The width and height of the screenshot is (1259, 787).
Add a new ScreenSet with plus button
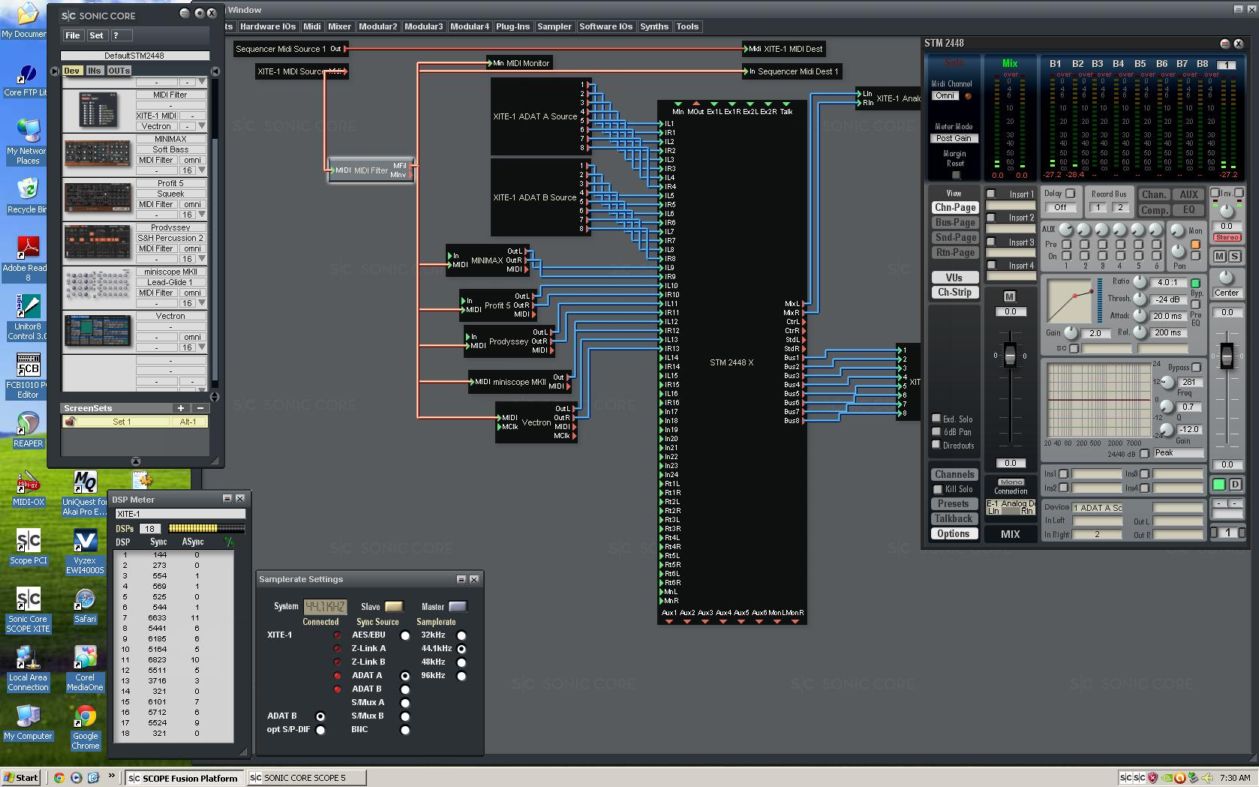[181, 408]
